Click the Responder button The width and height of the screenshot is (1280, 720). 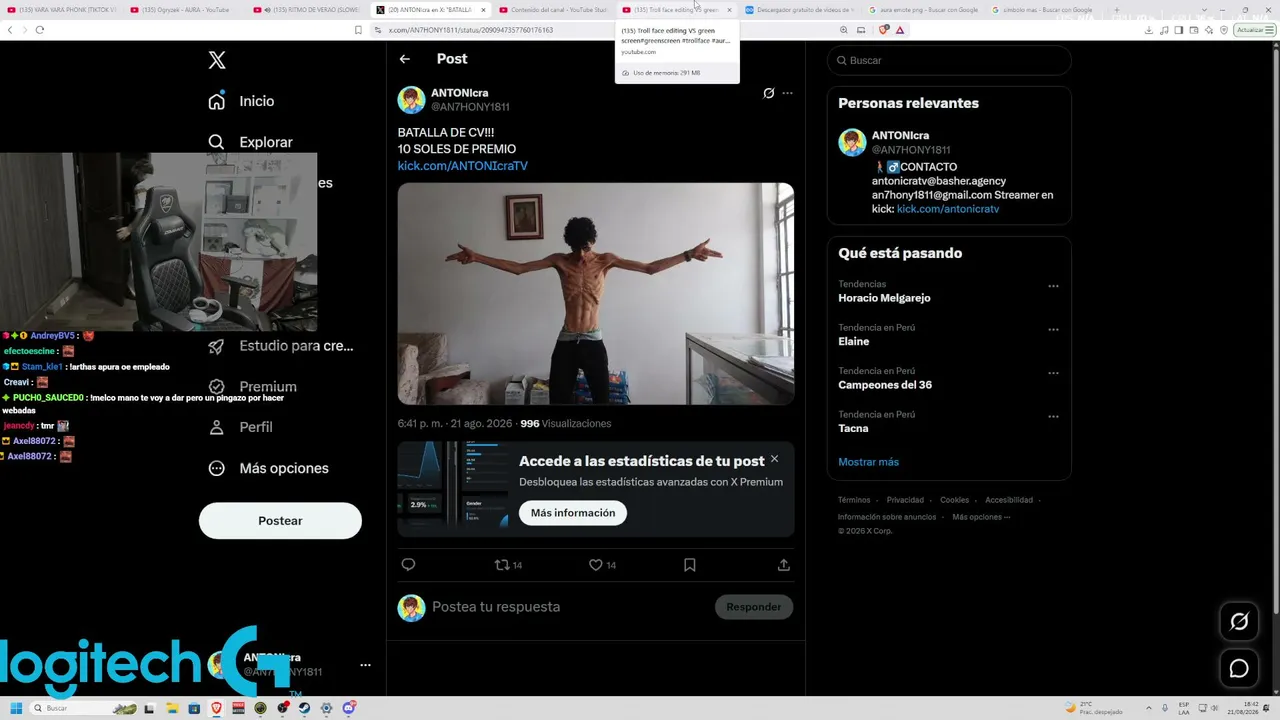754,607
